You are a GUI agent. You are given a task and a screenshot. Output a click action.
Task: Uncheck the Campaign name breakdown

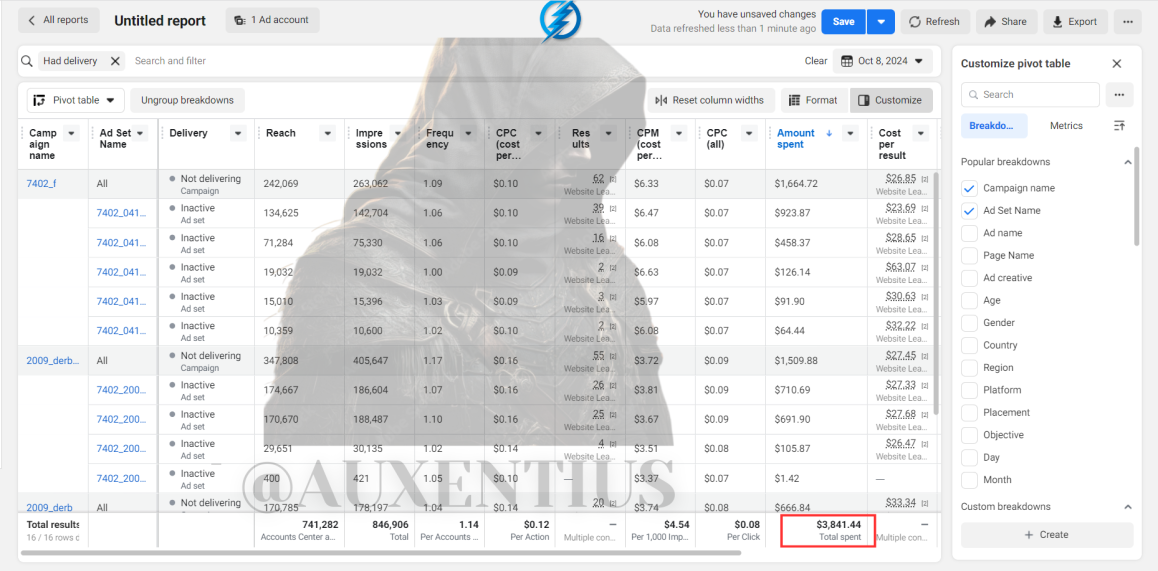click(970, 188)
